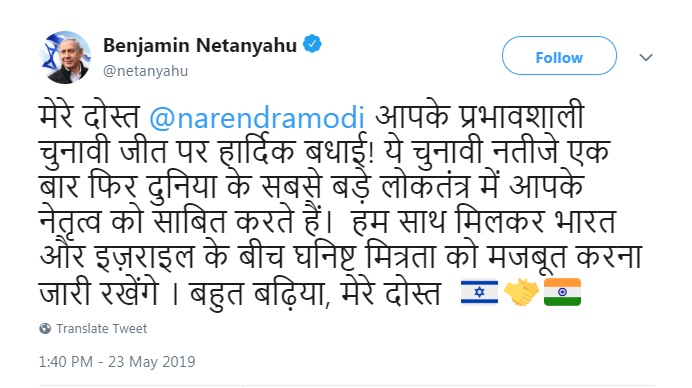The height and width of the screenshot is (388, 692).
Task: Click the globe icon beside Translate Tweet
Action: (45, 328)
